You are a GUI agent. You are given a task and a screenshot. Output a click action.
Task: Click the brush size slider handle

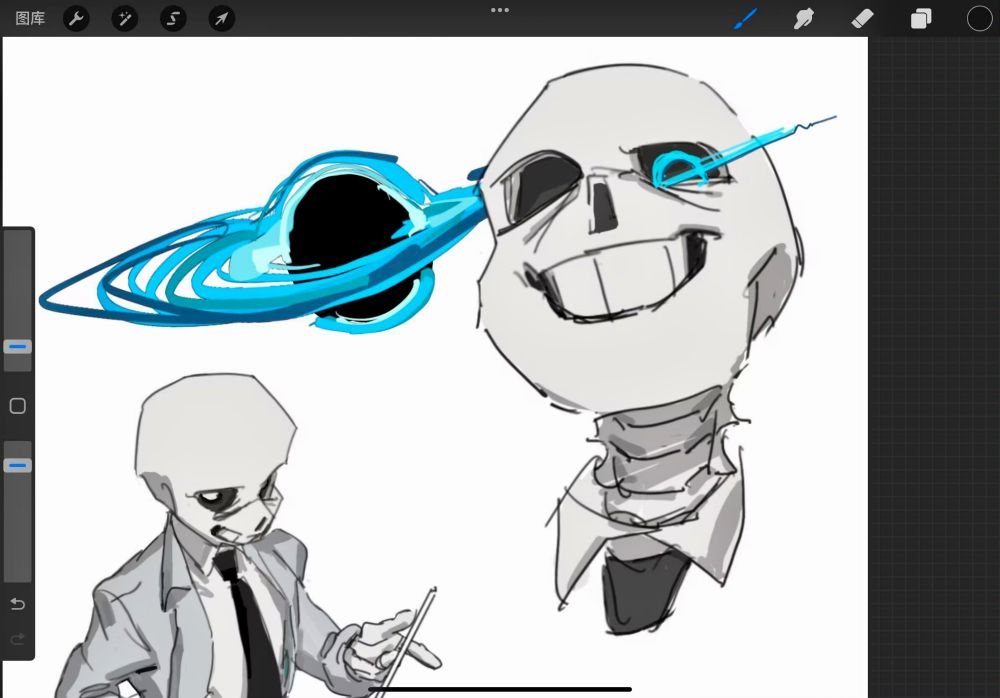pyautogui.click(x=18, y=346)
